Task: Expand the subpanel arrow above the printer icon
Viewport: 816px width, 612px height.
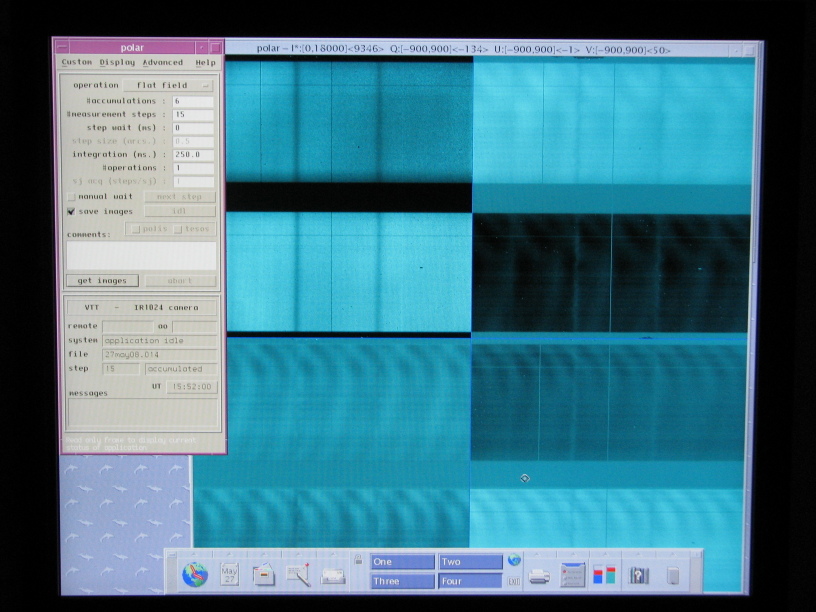Action: (x=539, y=553)
